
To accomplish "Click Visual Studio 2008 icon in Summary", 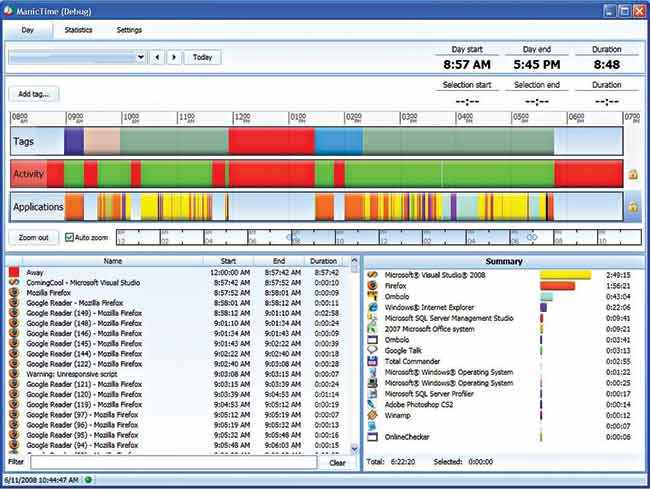I will pos(372,275).
